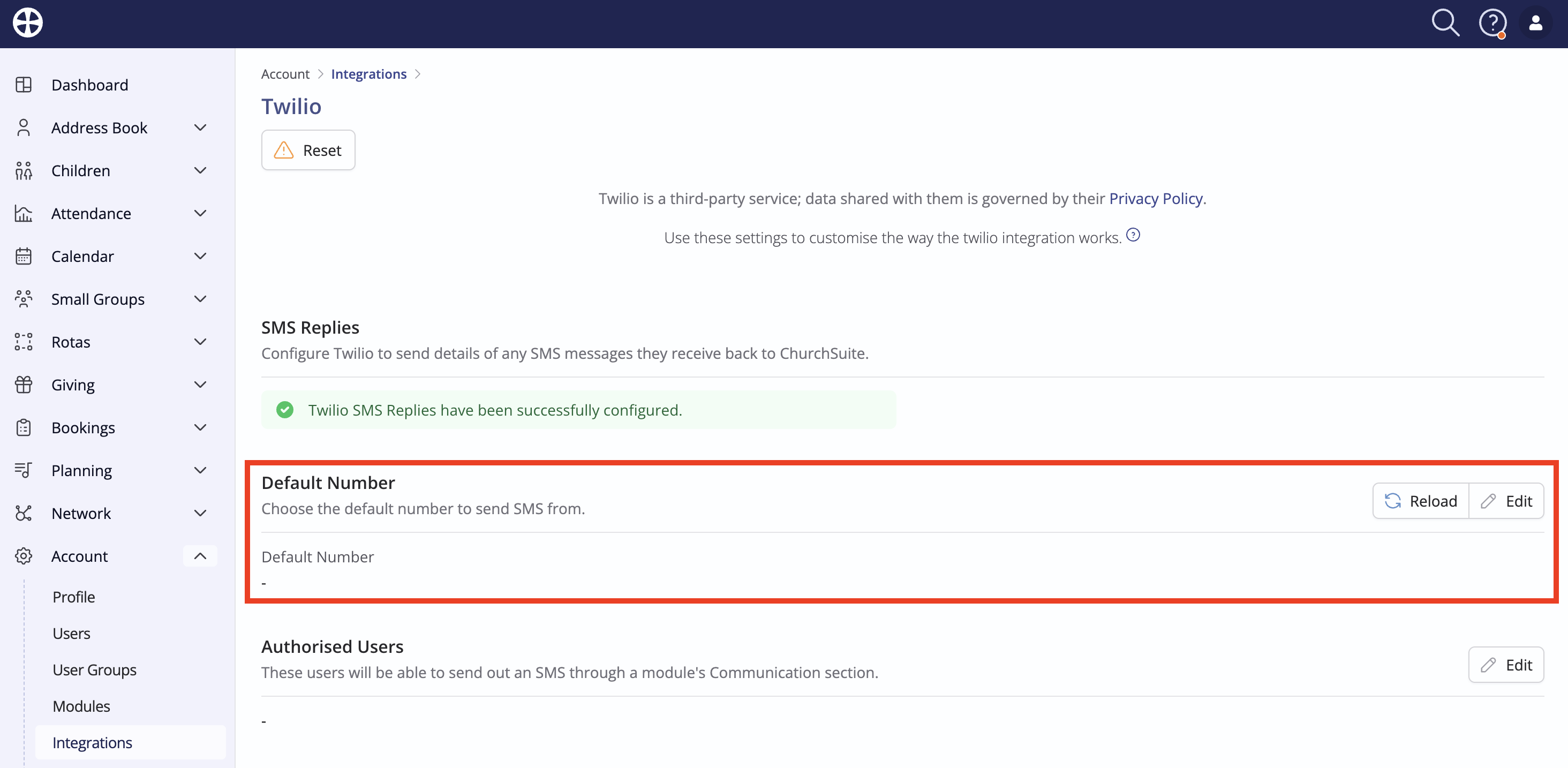This screenshot has width=1568, height=768.
Task: Expand the Bookings menu chevron
Action: [200, 428]
